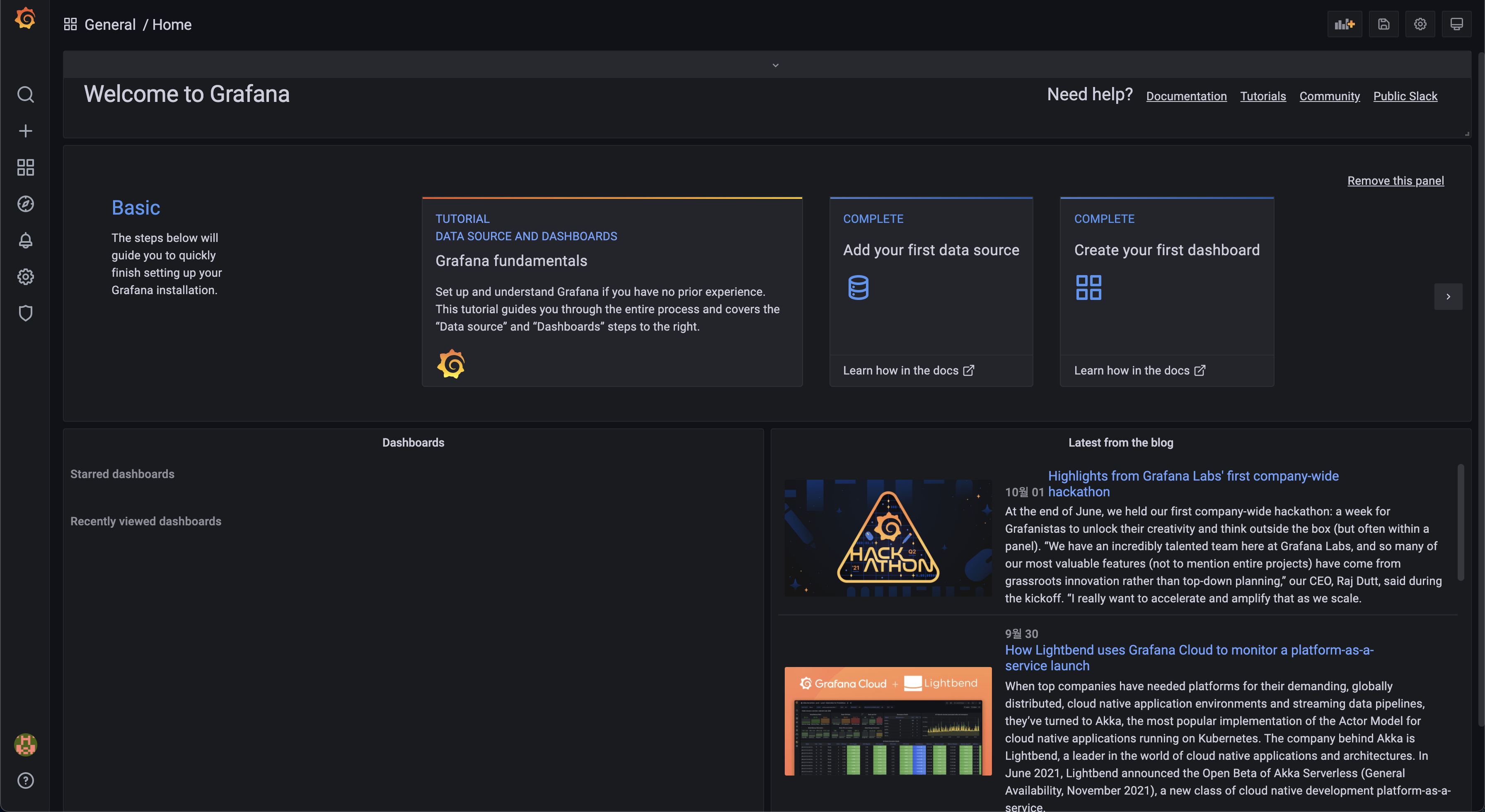Open Alerting bell icon in sidebar
The height and width of the screenshot is (812, 1485).
tap(25, 240)
